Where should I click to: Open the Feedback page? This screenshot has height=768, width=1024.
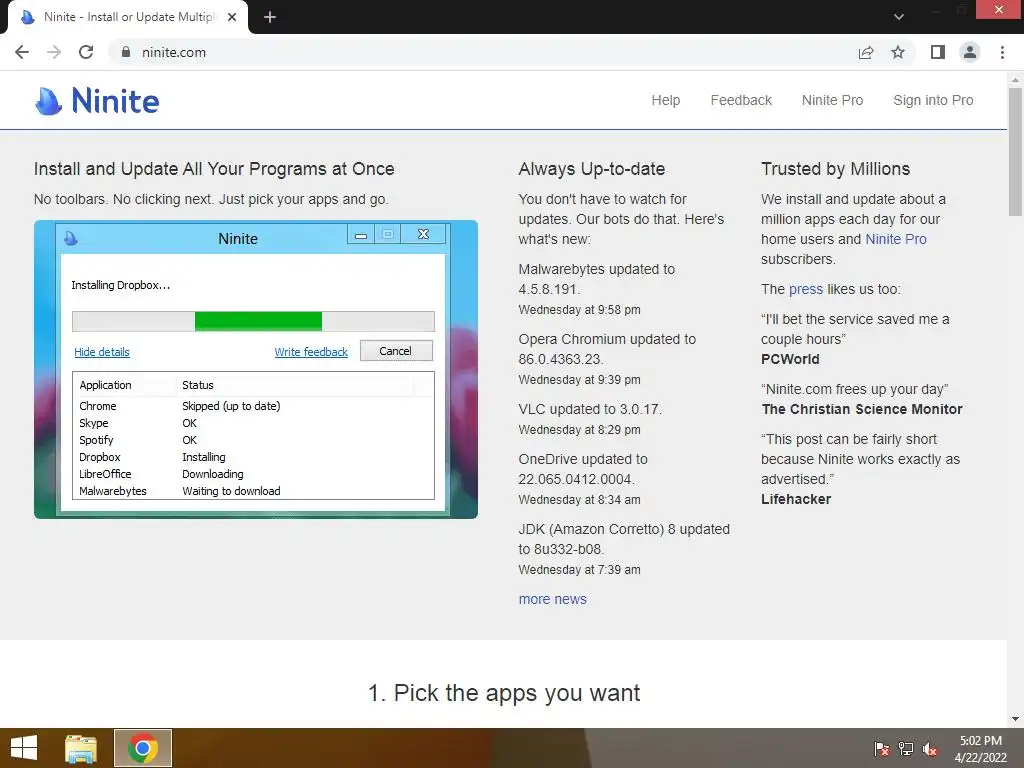741,101
